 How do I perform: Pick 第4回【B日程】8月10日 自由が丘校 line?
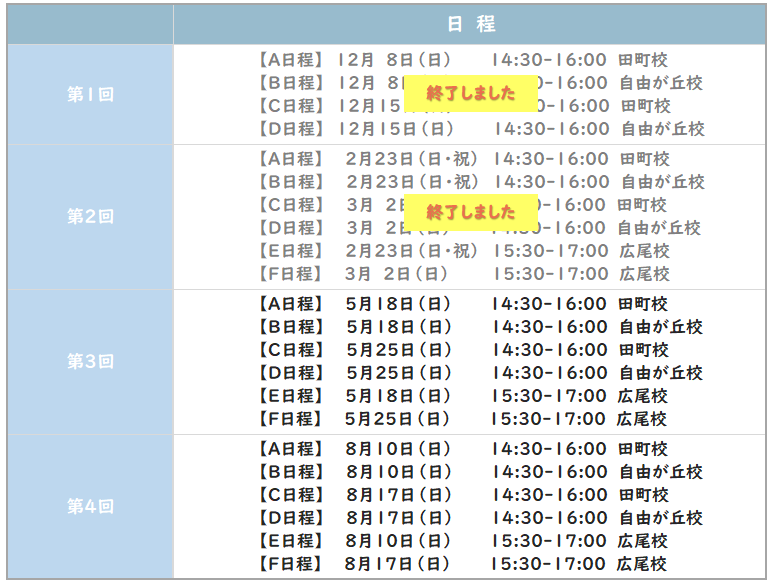click(481, 472)
